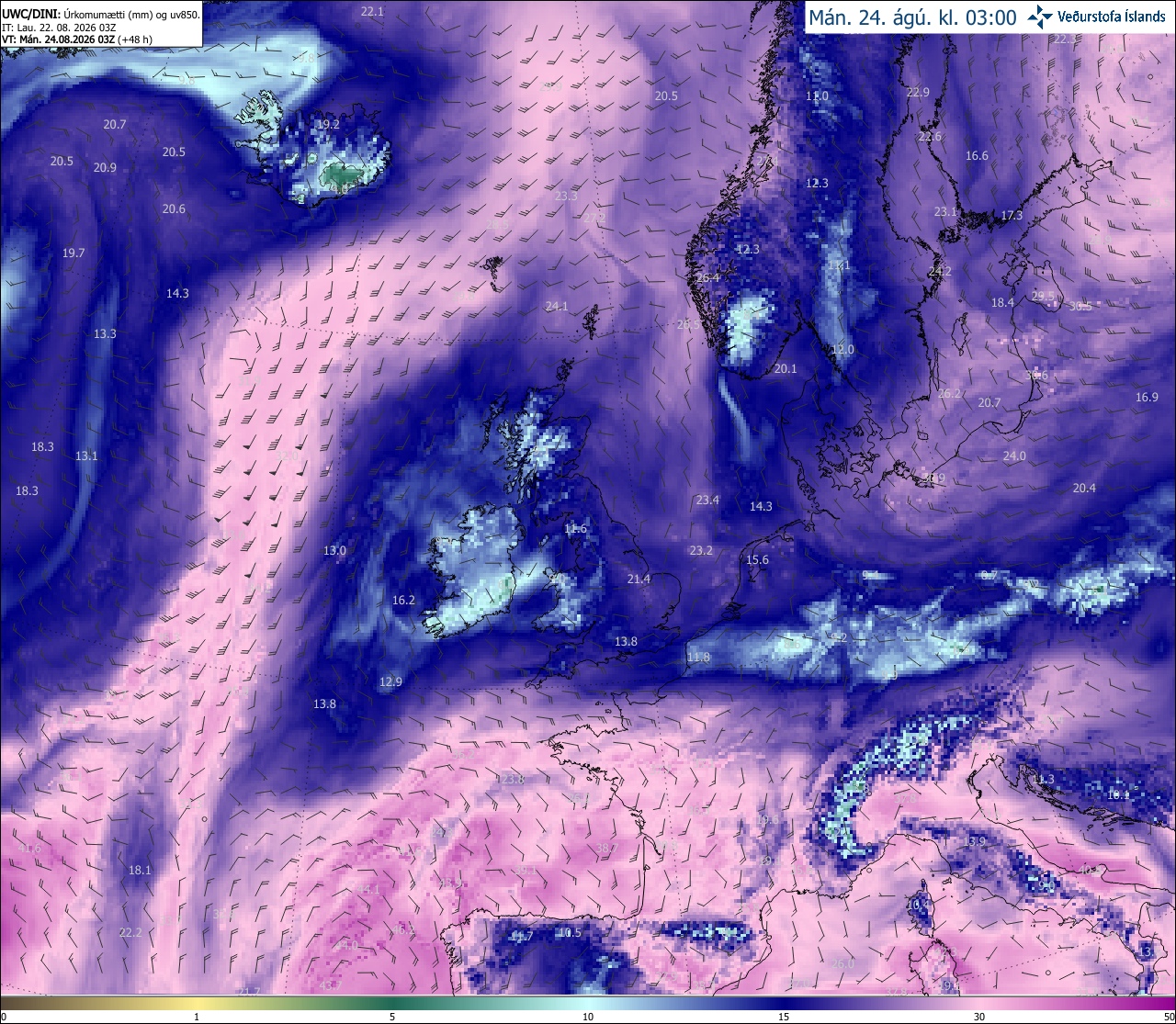Image resolution: width=1176 pixels, height=1024 pixels.
Task: Click the 50 mark on the color scale
Action: pos(1169,1017)
